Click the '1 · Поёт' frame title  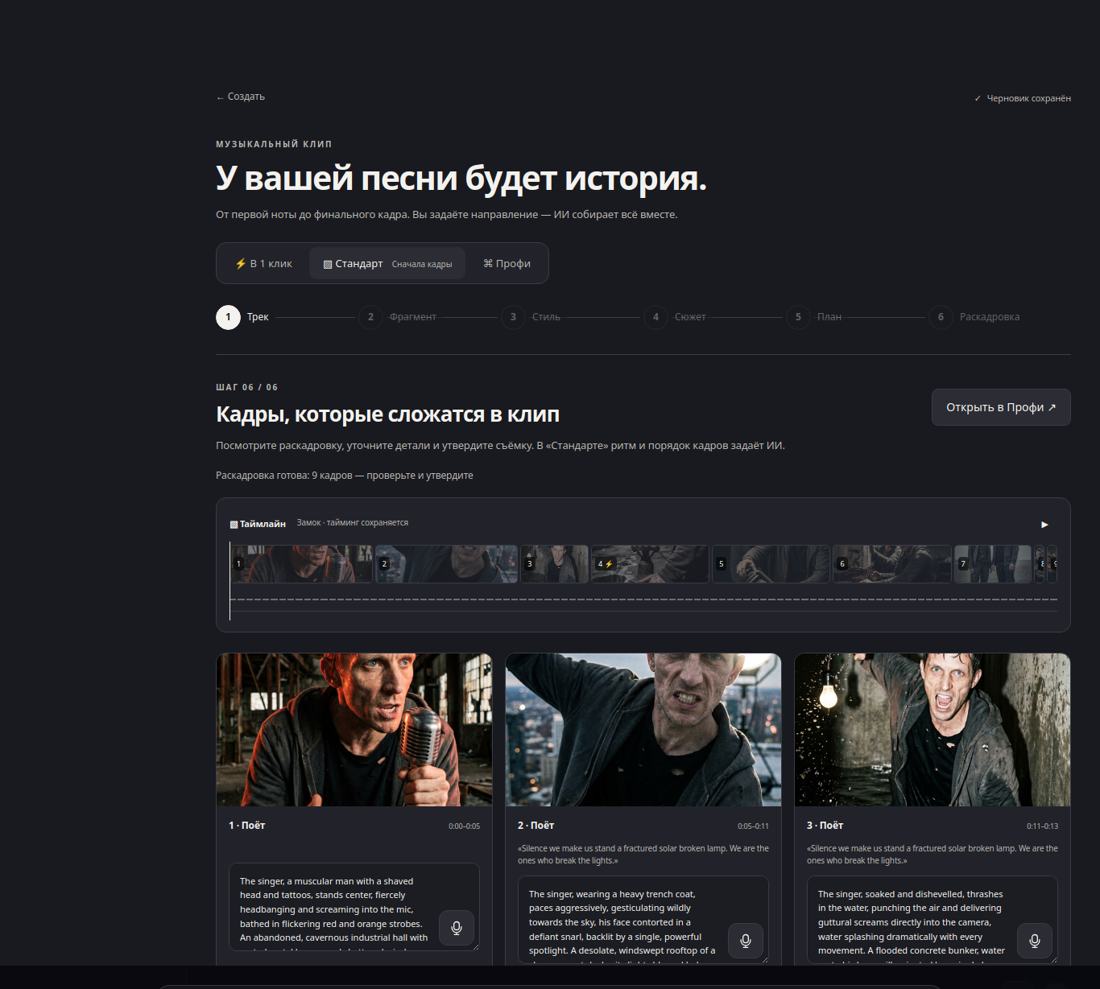(247, 826)
